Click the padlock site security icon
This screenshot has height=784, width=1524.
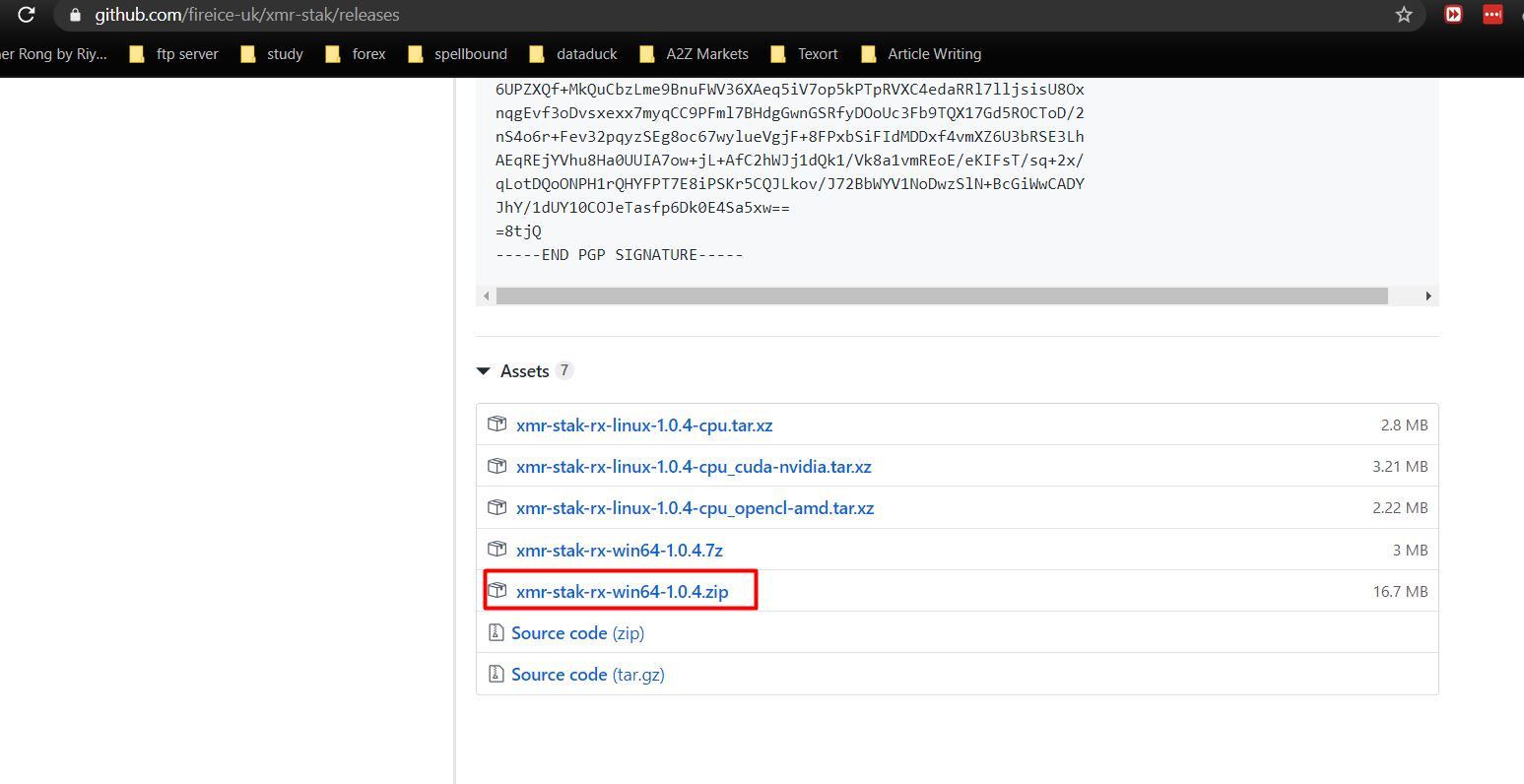click(74, 16)
